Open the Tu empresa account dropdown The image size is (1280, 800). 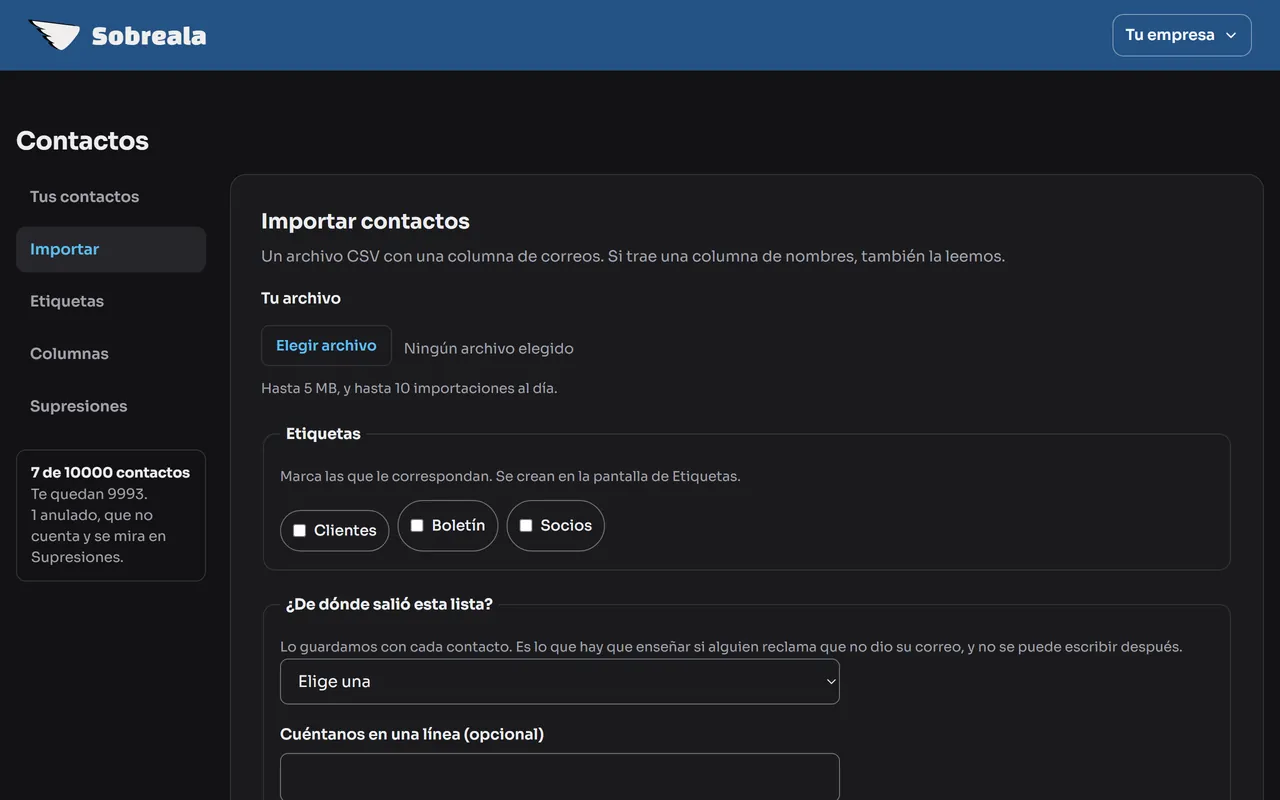(x=1182, y=35)
